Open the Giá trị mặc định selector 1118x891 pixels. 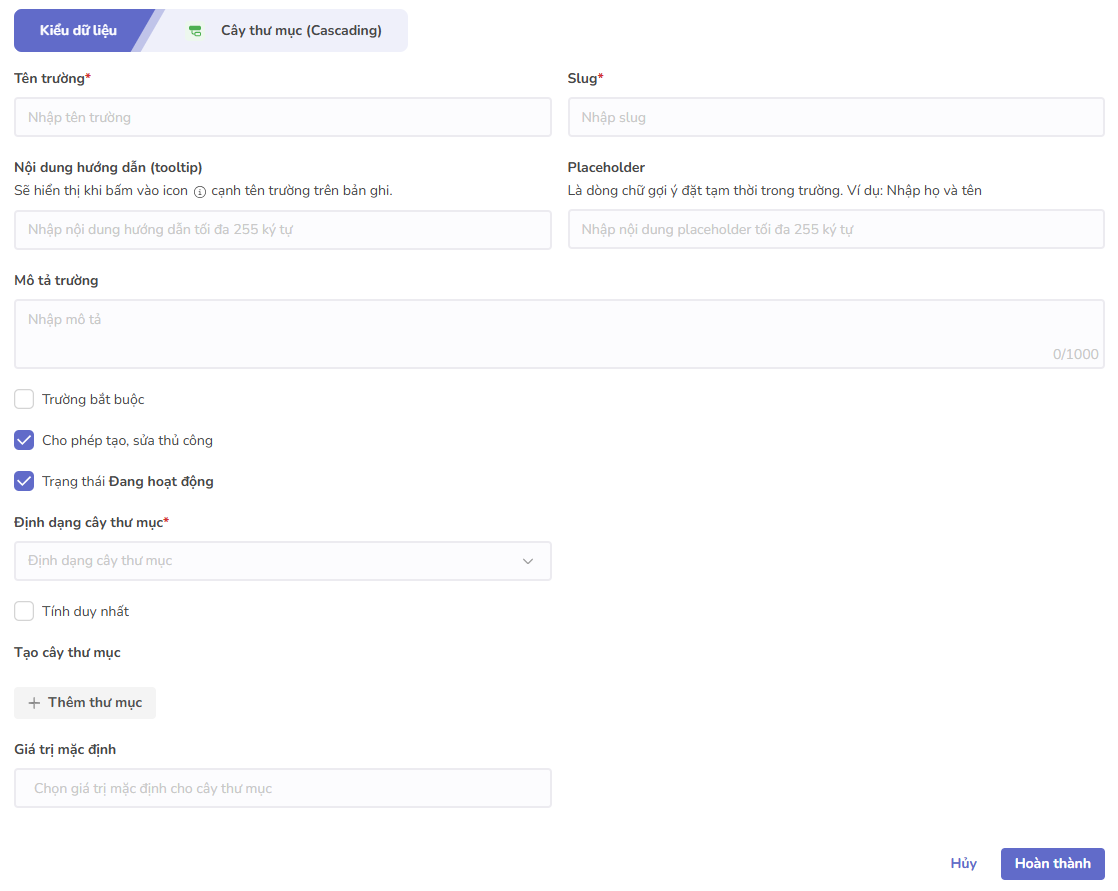(282, 788)
